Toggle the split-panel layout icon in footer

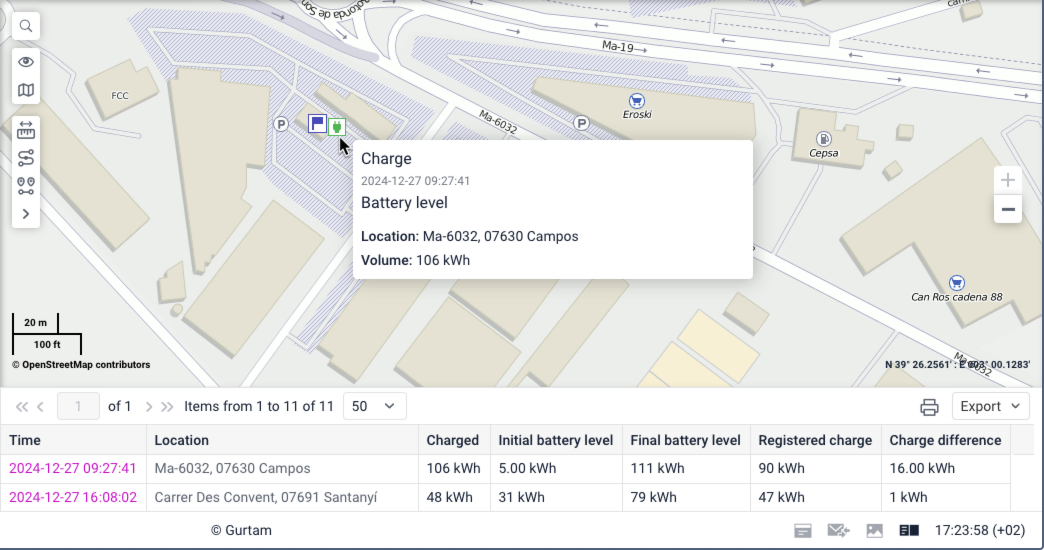(908, 531)
